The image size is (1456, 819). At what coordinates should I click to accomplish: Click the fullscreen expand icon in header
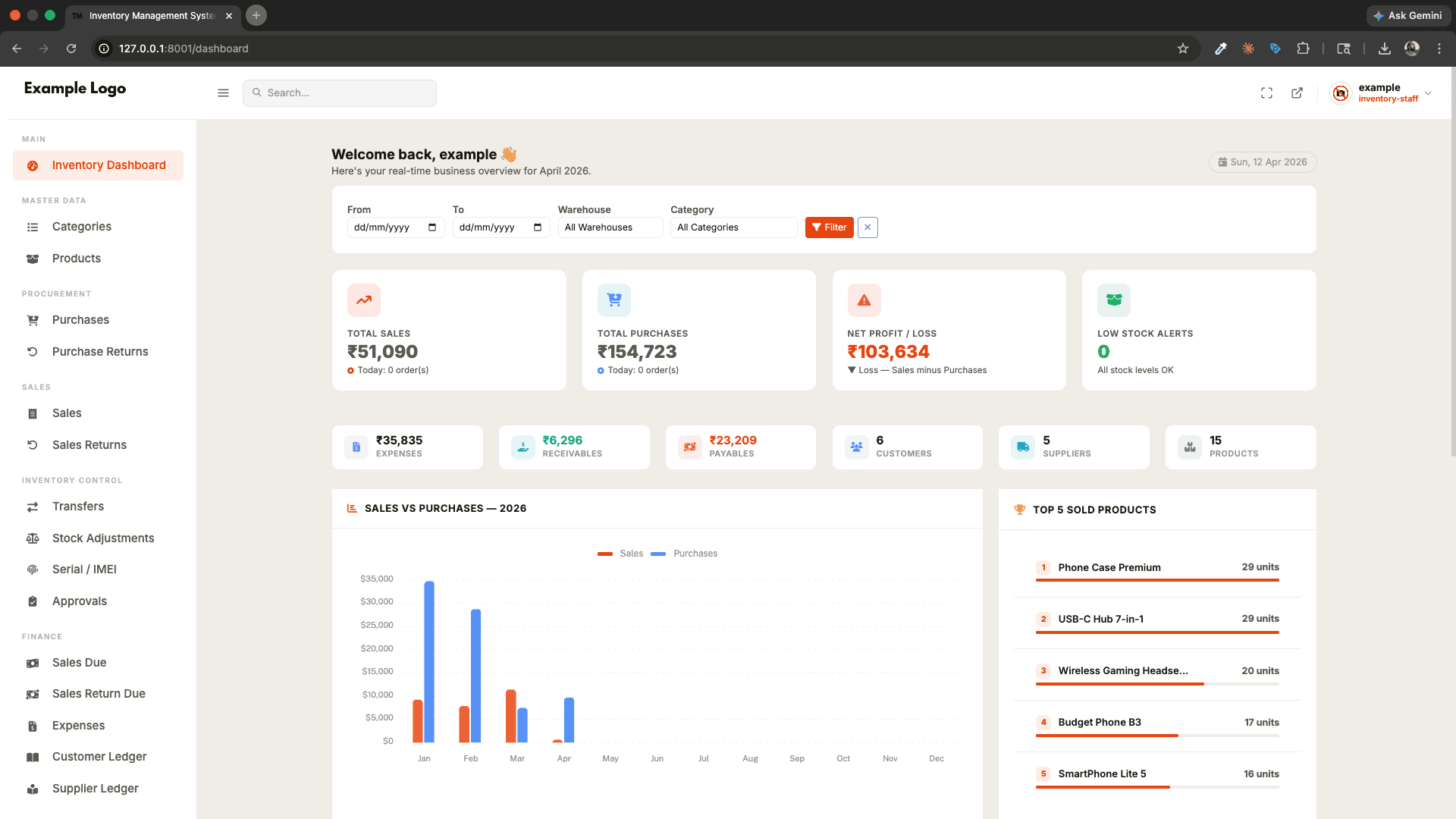(x=1266, y=93)
